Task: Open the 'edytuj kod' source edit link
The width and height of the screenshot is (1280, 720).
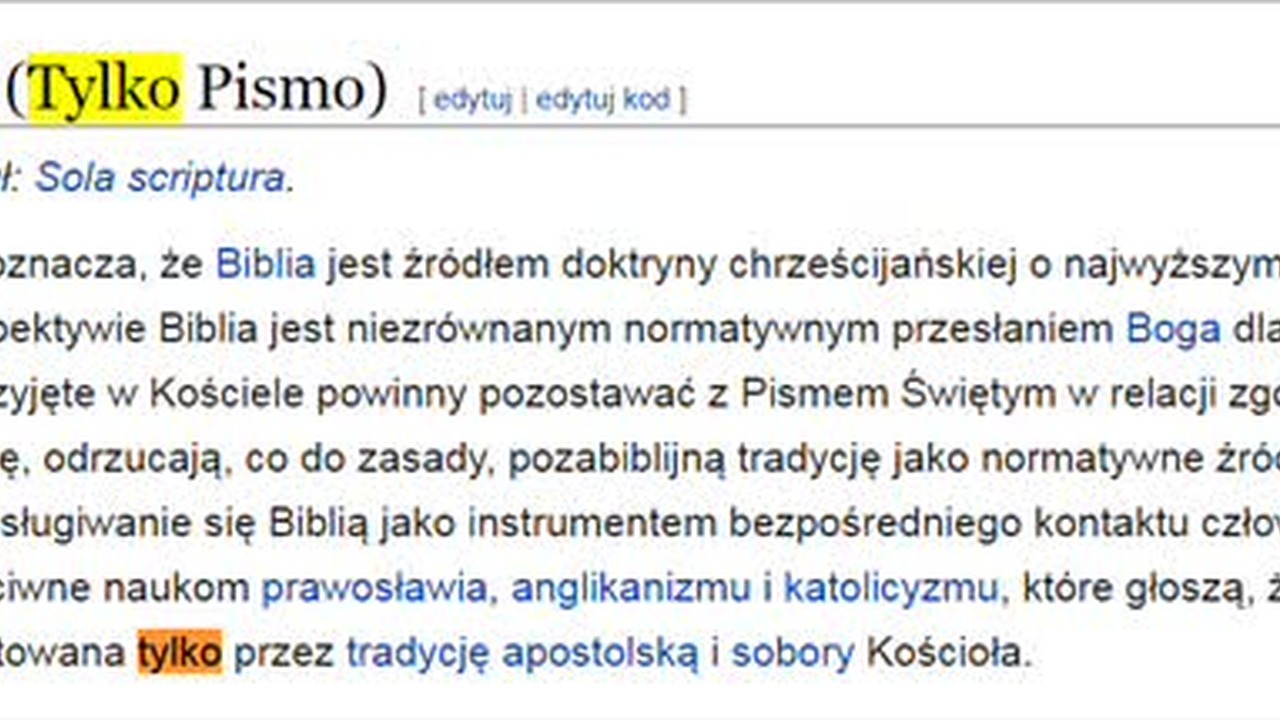Action: (x=603, y=100)
